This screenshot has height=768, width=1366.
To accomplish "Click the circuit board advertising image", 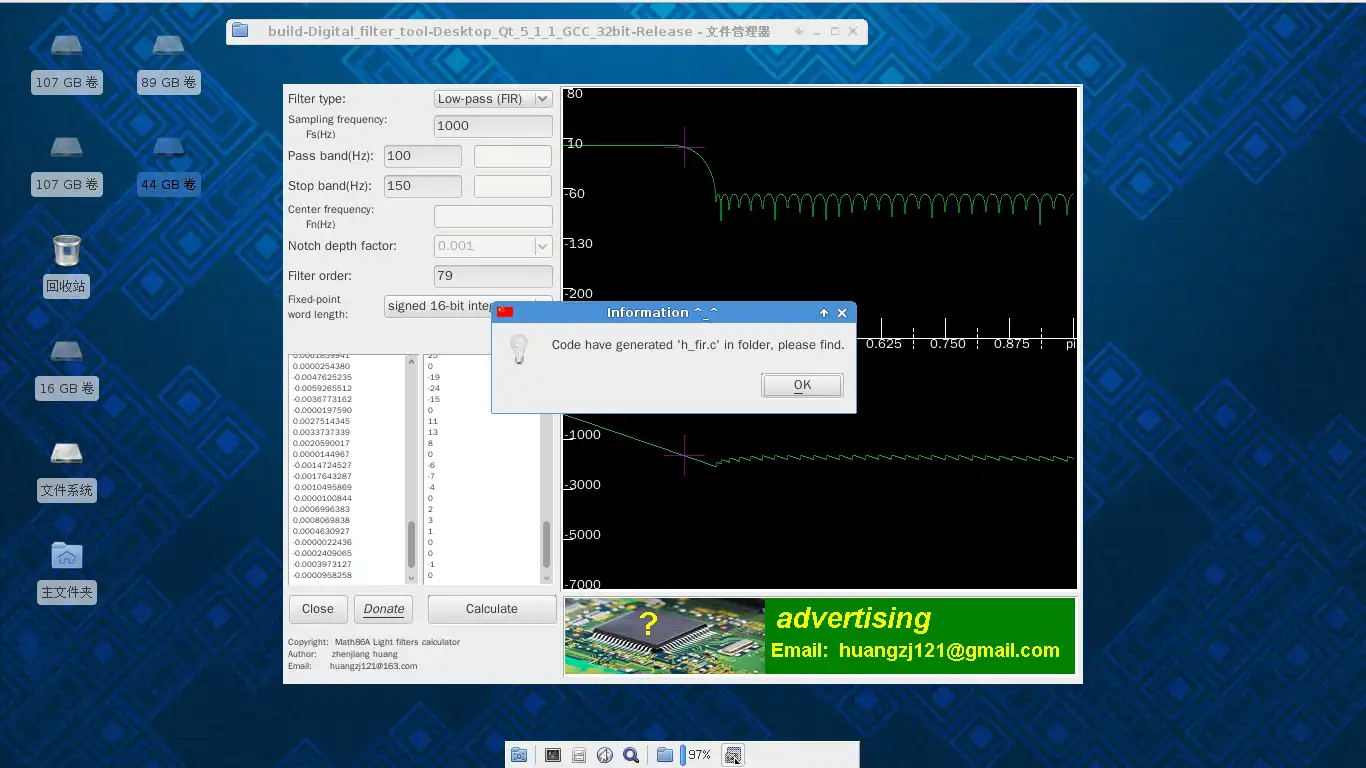I will tap(665, 636).
